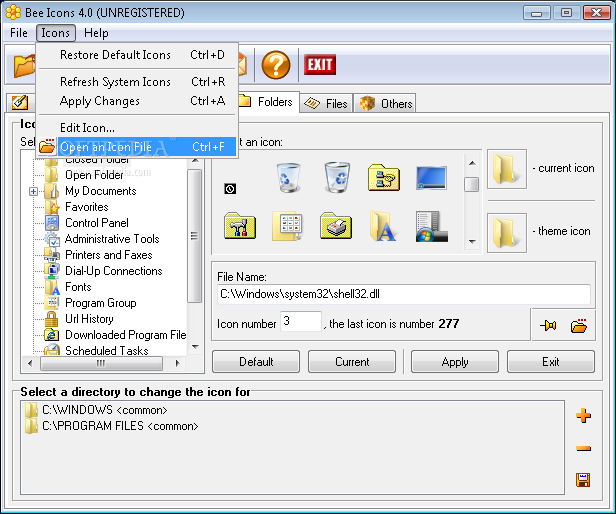Click the tree horizontal scroll right arrow

(178, 363)
